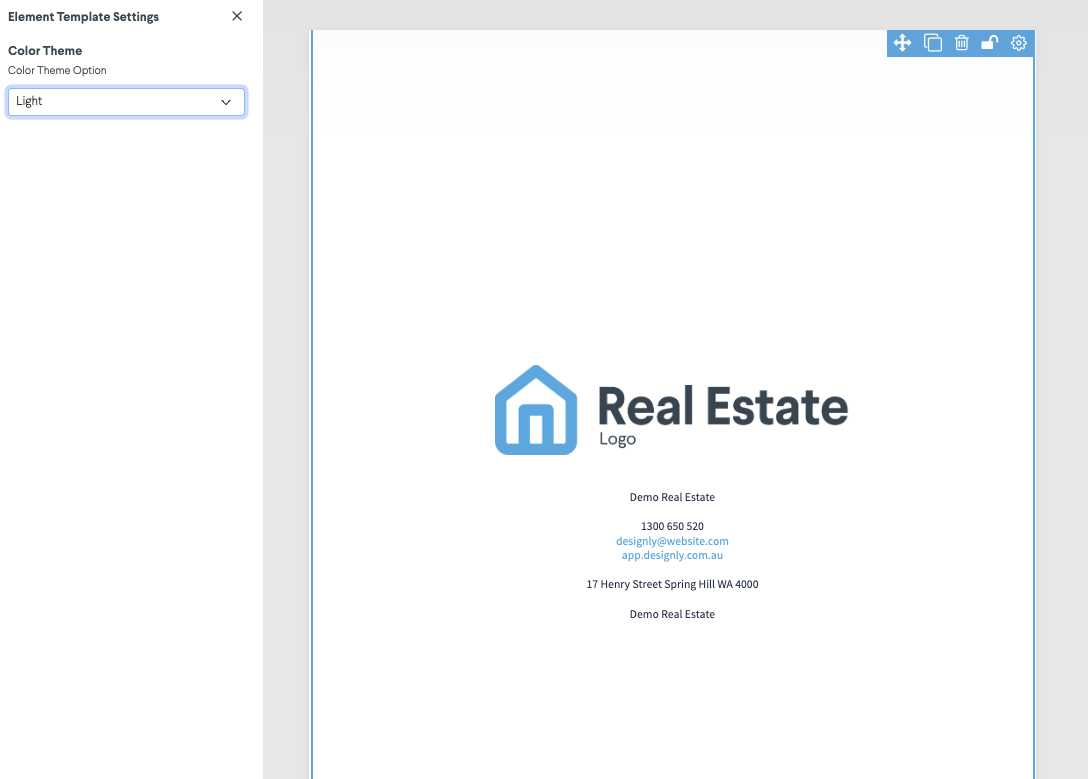Click the designly@website.com email link
1088x779 pixels.
[672, 541]
